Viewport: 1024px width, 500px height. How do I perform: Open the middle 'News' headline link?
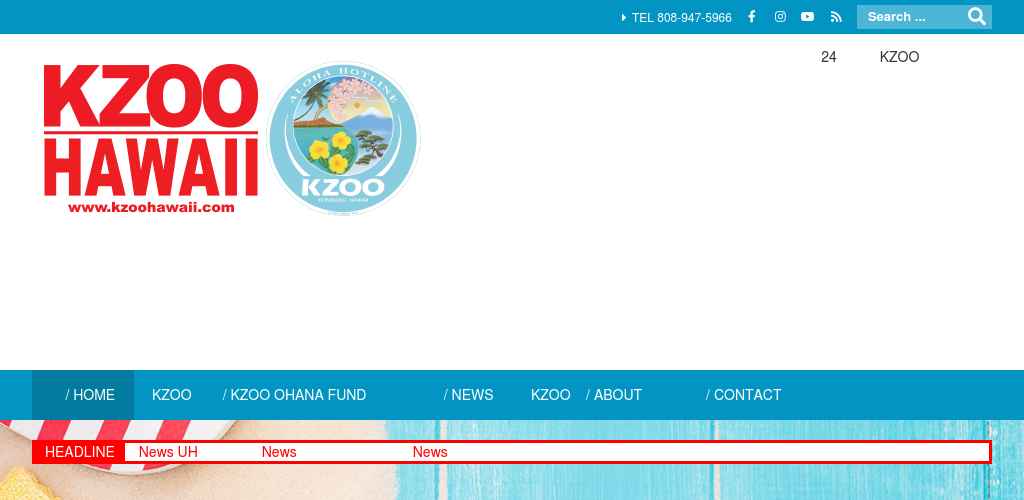click(279, 452)
